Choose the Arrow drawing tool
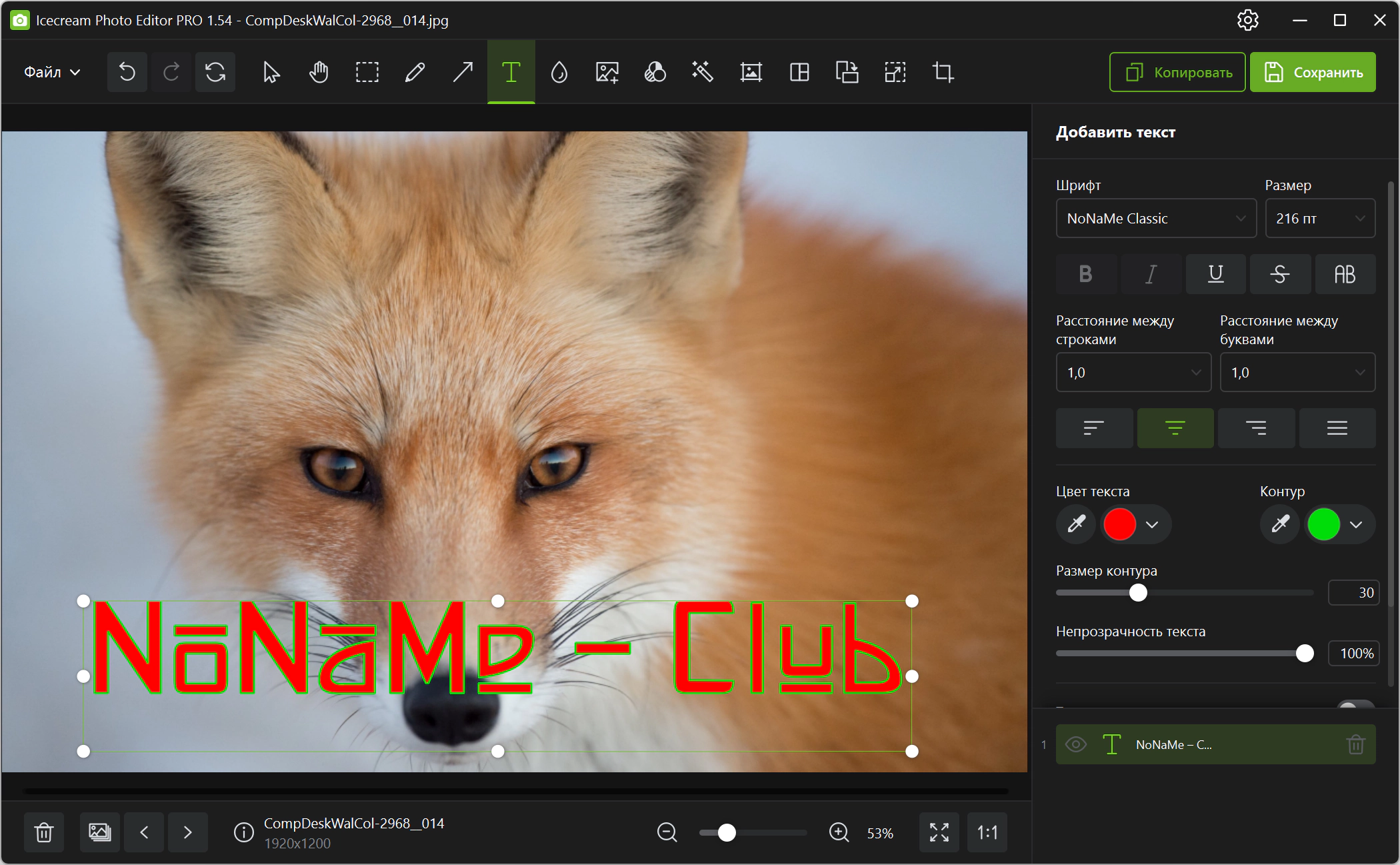Image resolution: width=1400 pixels, height=865 pixels. pyautogui.click(x=463, y=72)
